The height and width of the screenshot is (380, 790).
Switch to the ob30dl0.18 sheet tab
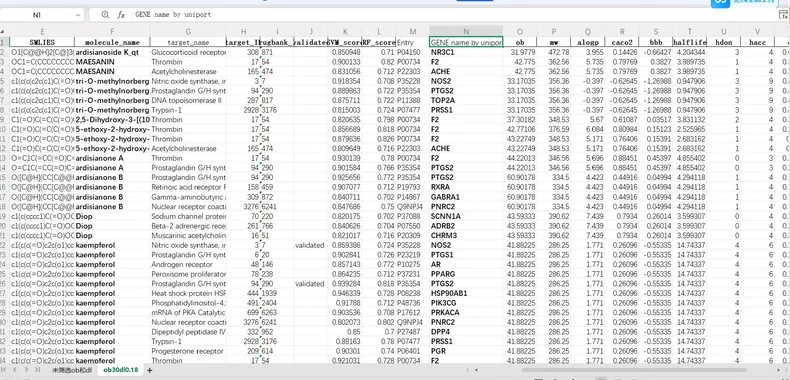pos(121,370)
